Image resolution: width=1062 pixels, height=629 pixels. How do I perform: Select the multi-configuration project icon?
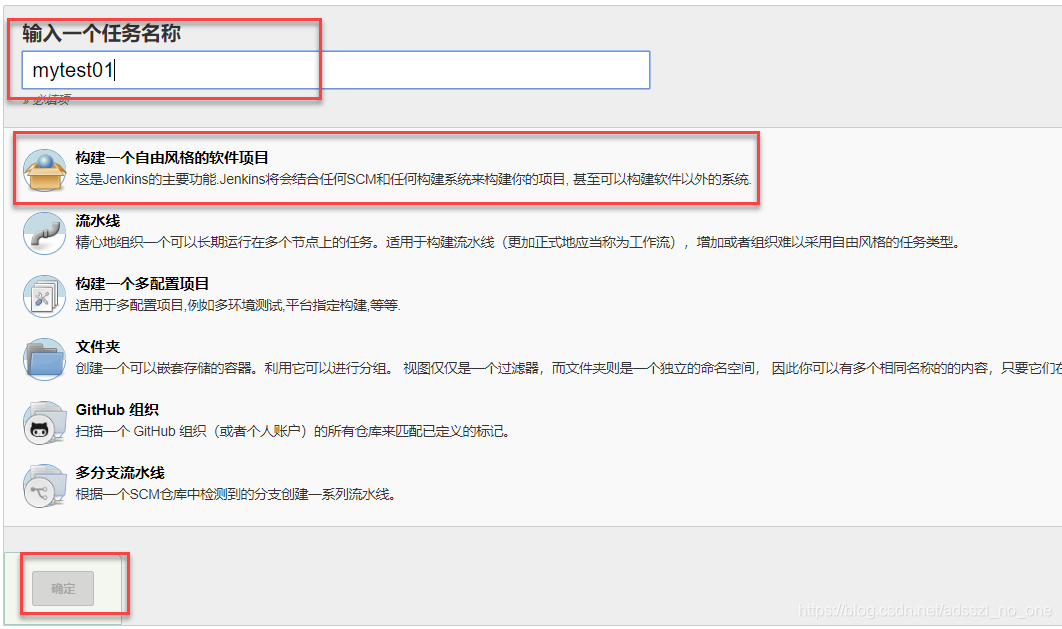(45, 296)
